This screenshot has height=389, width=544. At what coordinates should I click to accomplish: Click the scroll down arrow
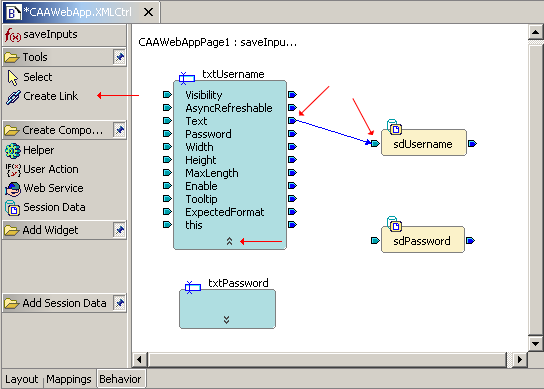pyautogui.click(x=535, y=344)
